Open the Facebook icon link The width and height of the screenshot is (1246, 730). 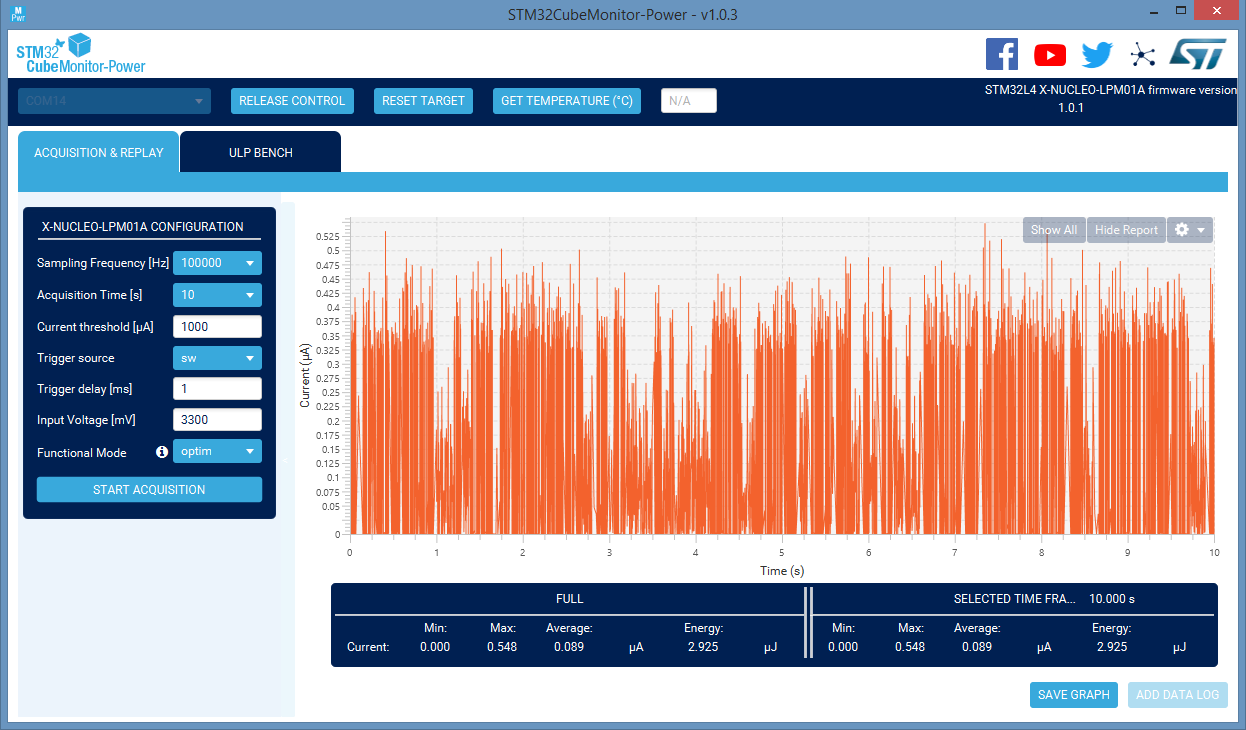[1002, 54]
